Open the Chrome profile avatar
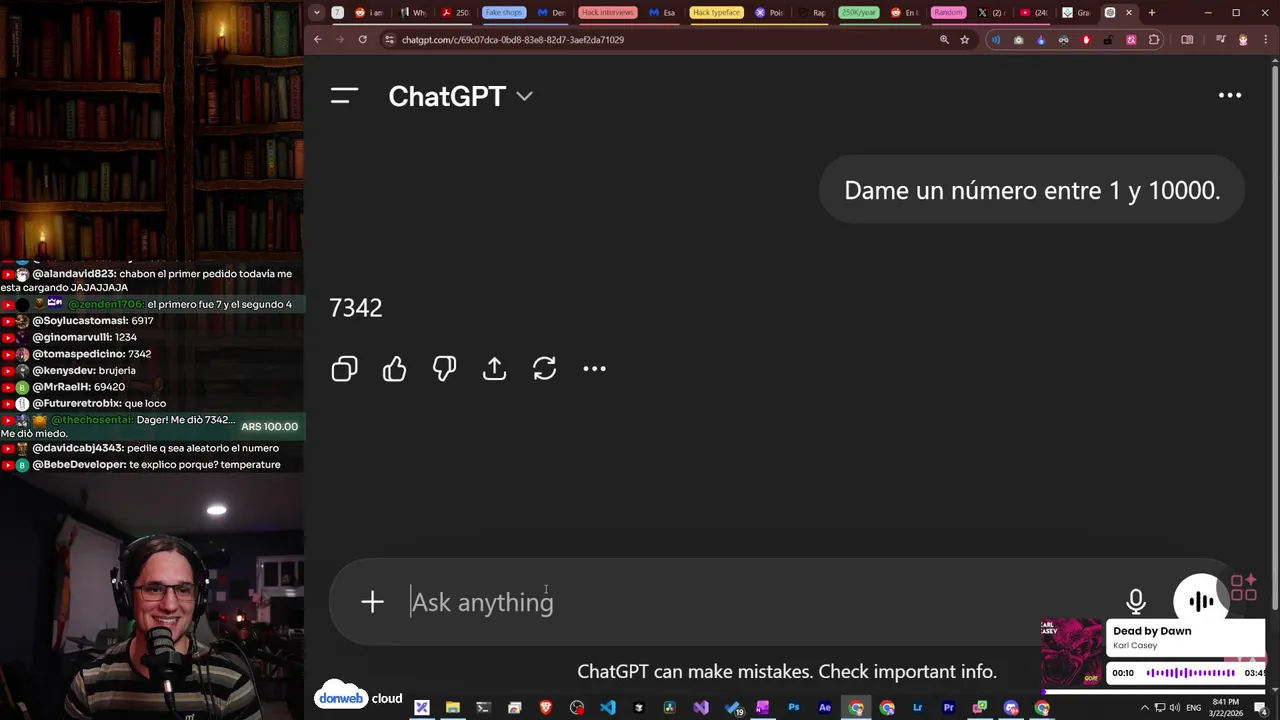This screenshot has height=720, width=1280. [1243, 40]
